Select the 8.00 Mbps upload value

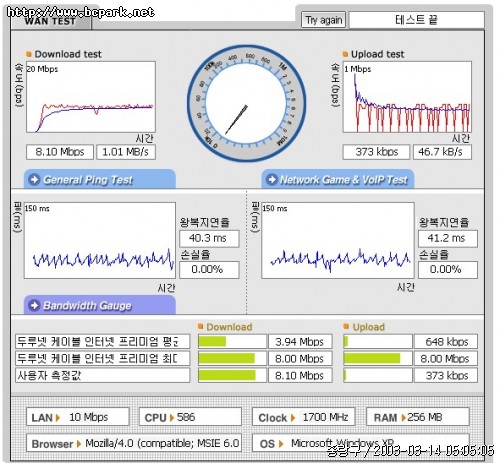click(446, 358)
